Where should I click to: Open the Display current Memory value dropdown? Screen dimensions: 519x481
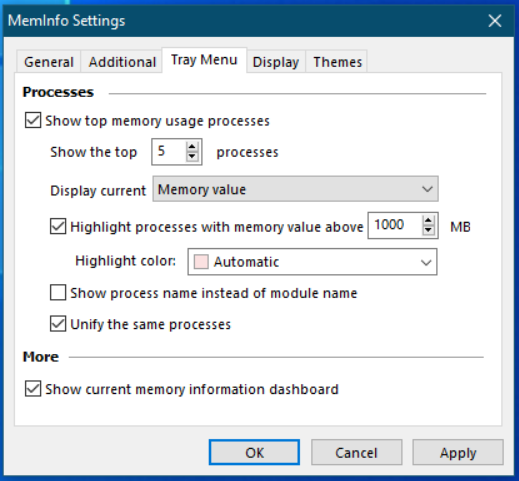point(295,189)
